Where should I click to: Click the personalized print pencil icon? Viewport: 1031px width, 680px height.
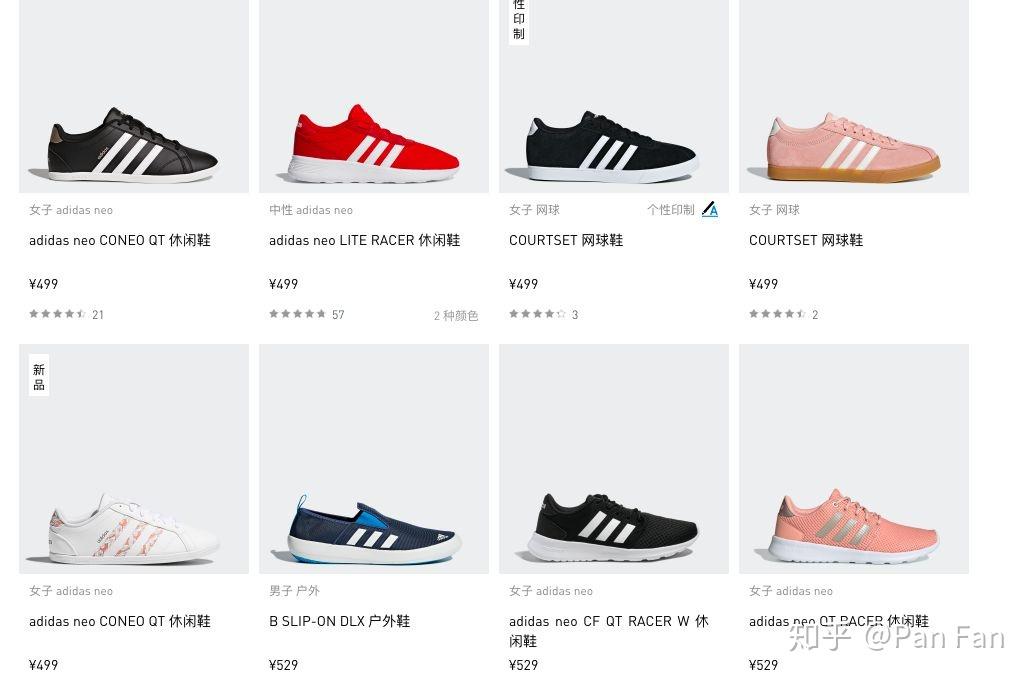point(709,210)
